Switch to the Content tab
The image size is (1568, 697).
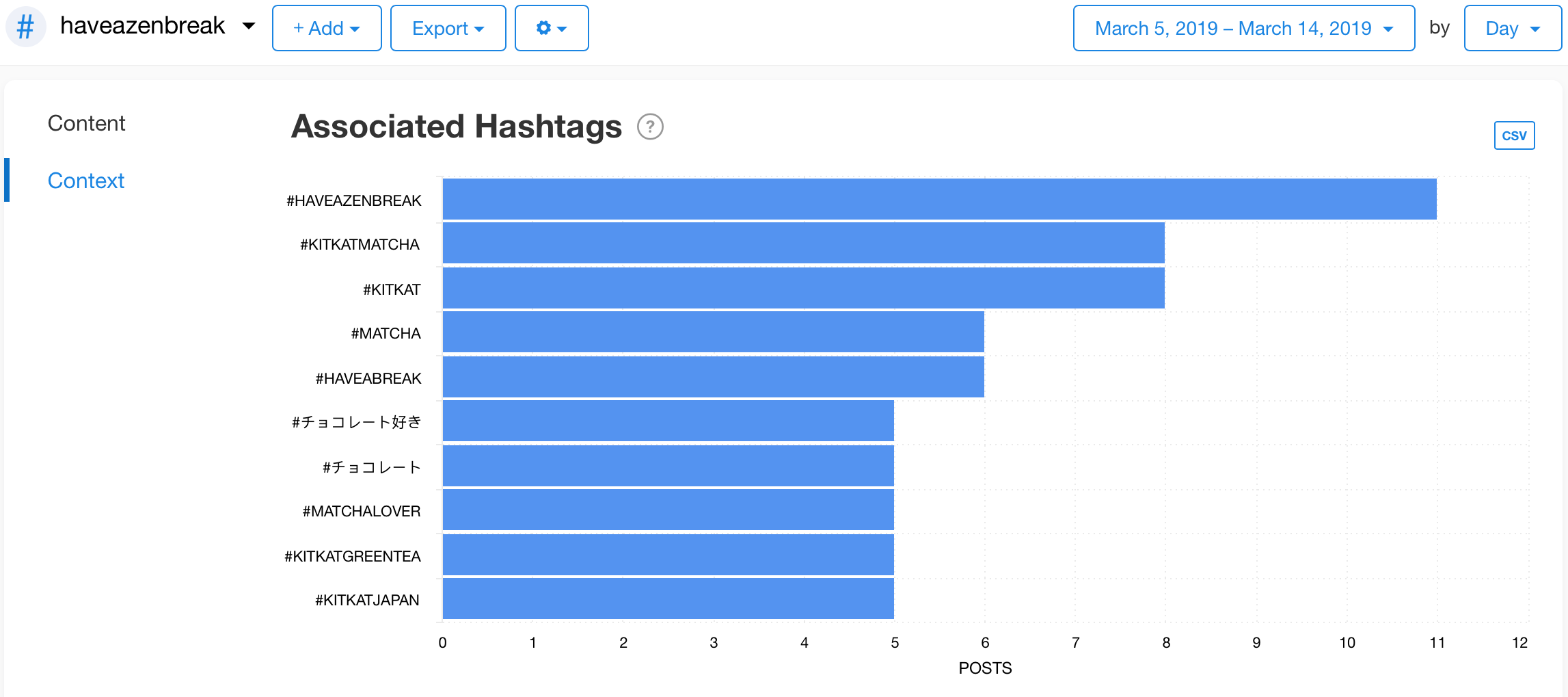tap(86, 123)
